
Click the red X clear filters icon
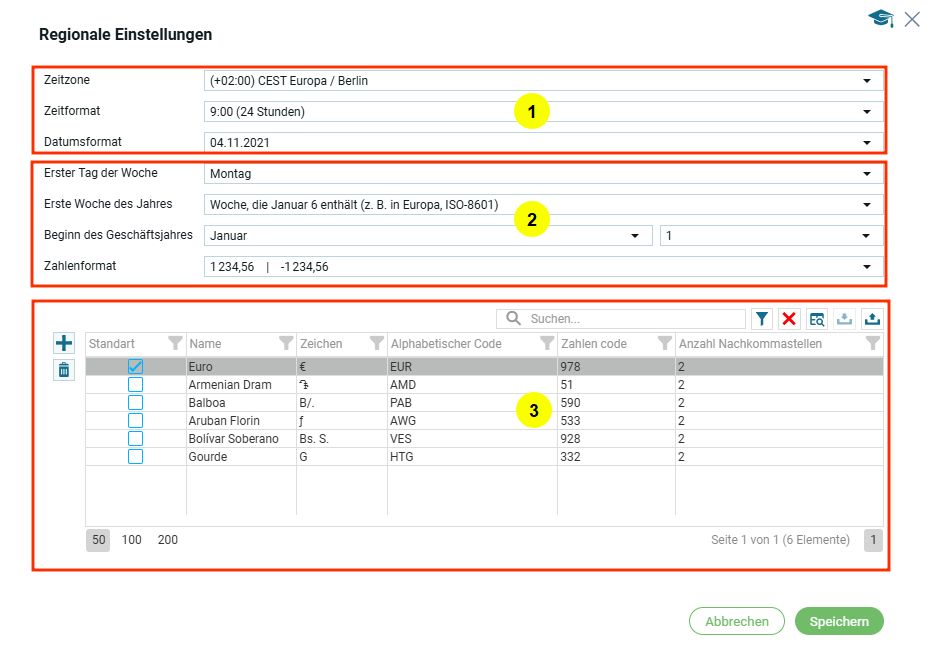(789, 319)
